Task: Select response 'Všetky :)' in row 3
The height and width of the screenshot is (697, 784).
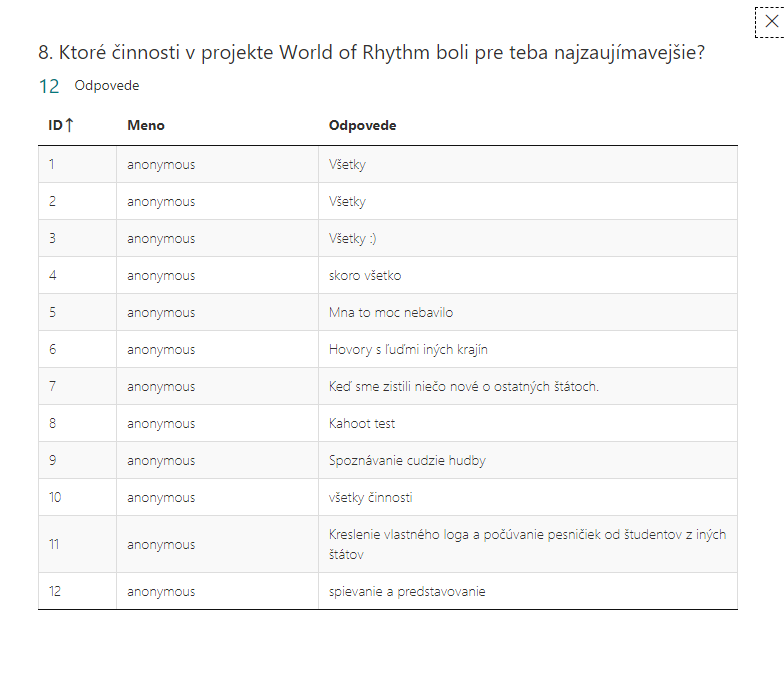Action: [x=352, y=239]
